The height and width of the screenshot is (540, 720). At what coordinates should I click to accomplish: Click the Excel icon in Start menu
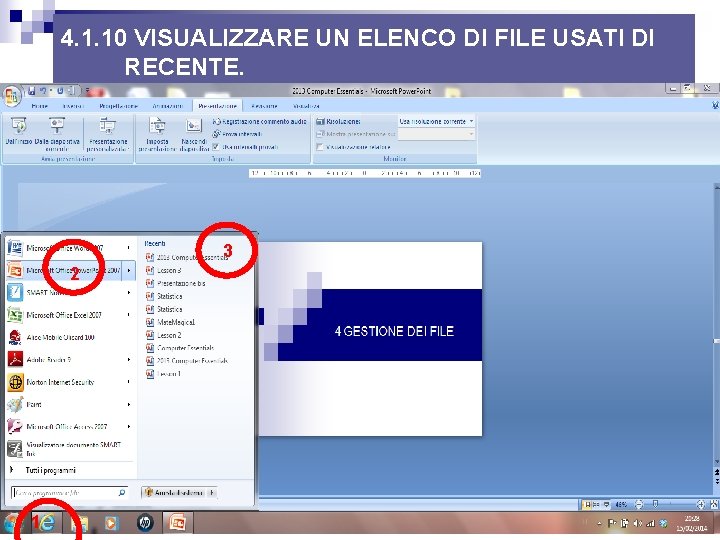[x=15, y=315]
